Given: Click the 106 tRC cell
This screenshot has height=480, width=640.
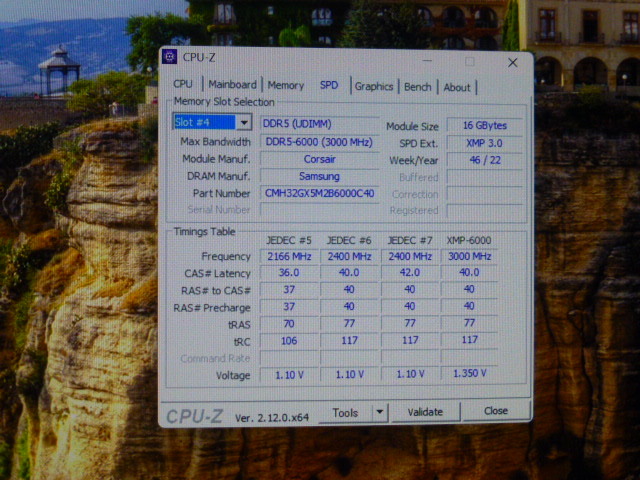Looking at the screenshot, I should [289, 340].
